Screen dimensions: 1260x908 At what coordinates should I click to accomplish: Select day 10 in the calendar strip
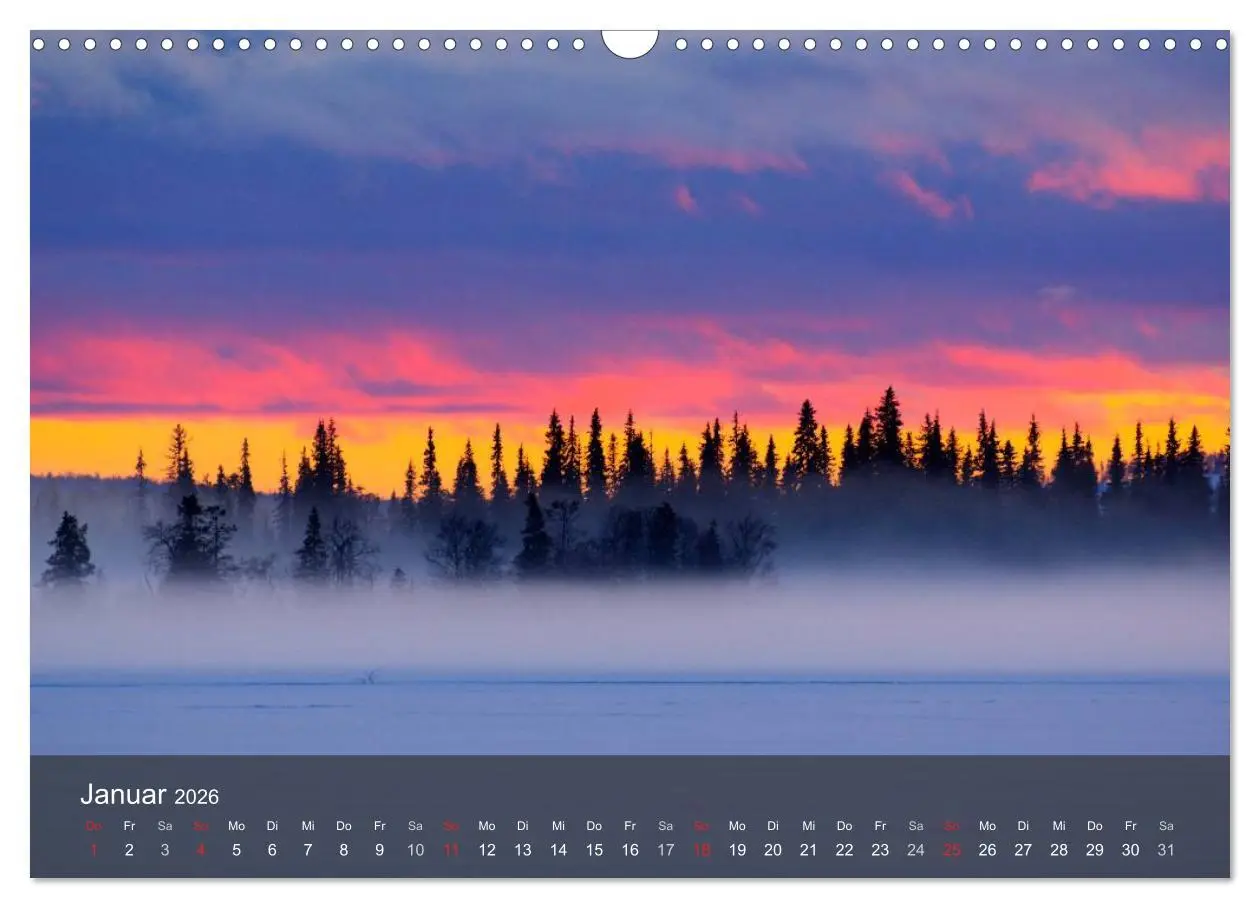(x=415, y=850)
